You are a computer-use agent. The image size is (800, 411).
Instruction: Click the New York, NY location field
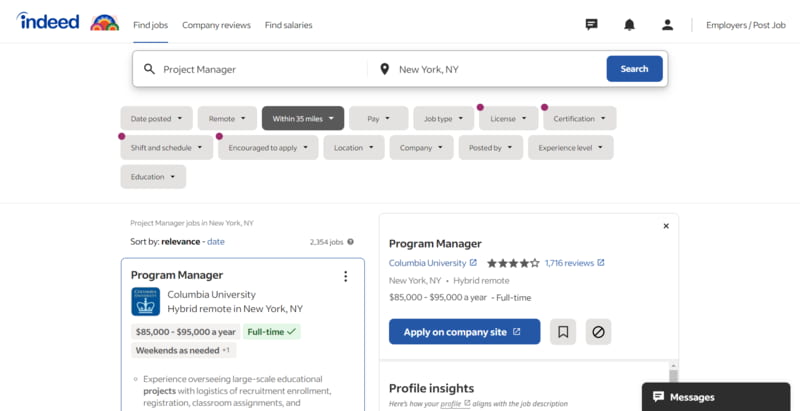[497, 69]
